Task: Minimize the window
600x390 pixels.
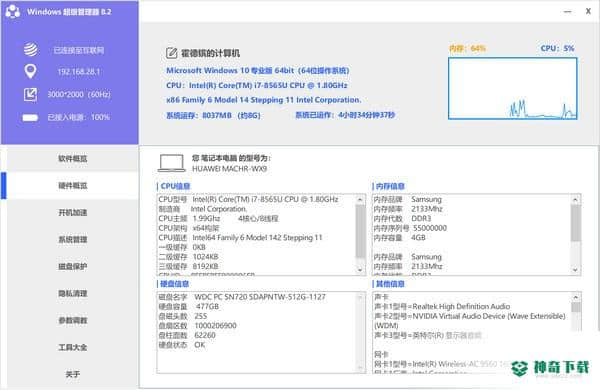Action: point(567,11)
